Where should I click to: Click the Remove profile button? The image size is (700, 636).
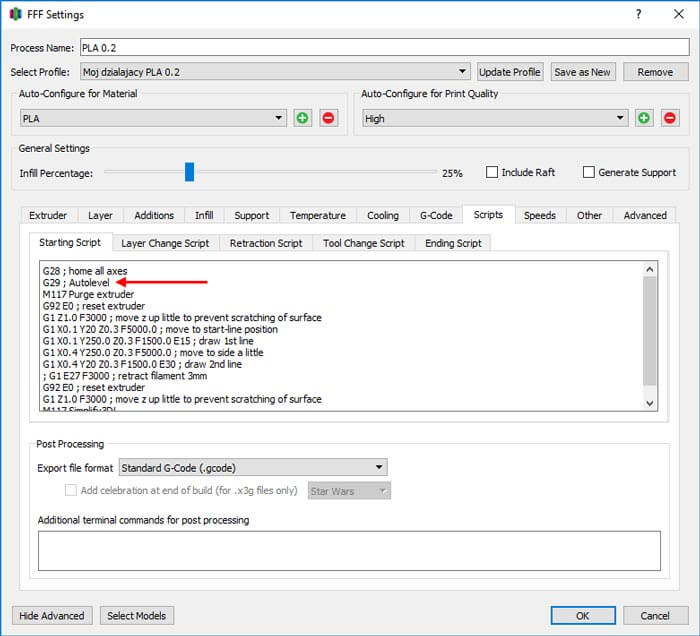655,72
